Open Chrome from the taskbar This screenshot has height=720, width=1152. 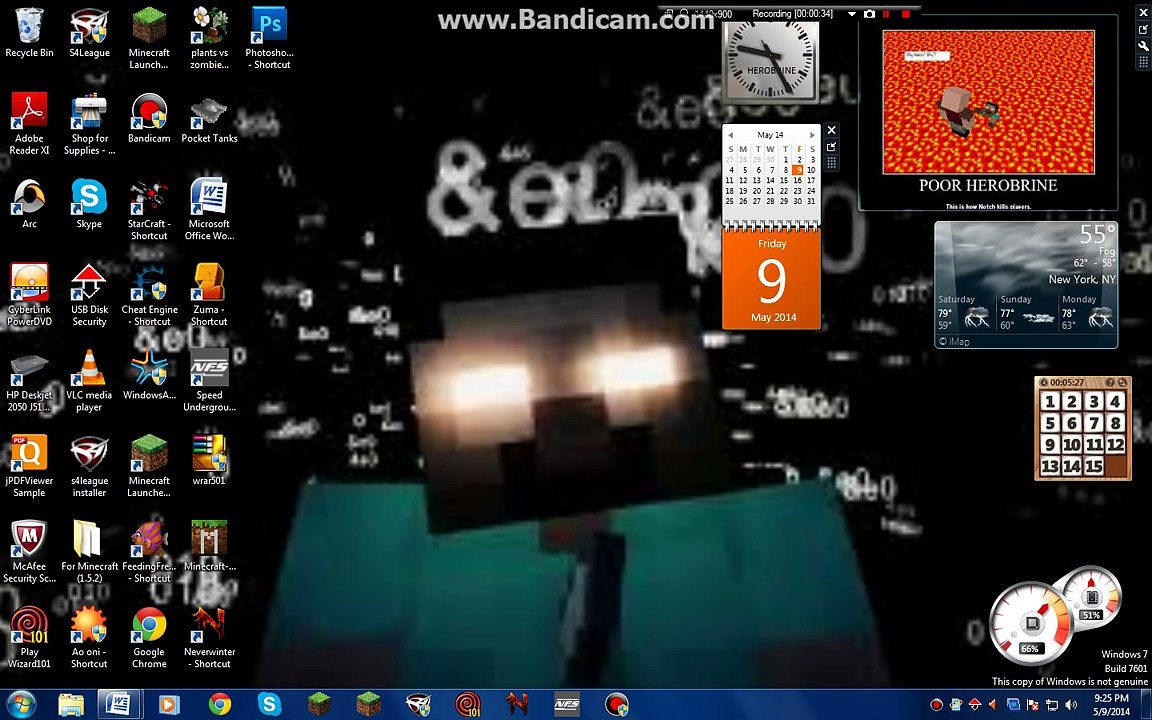tap(219, 704)
